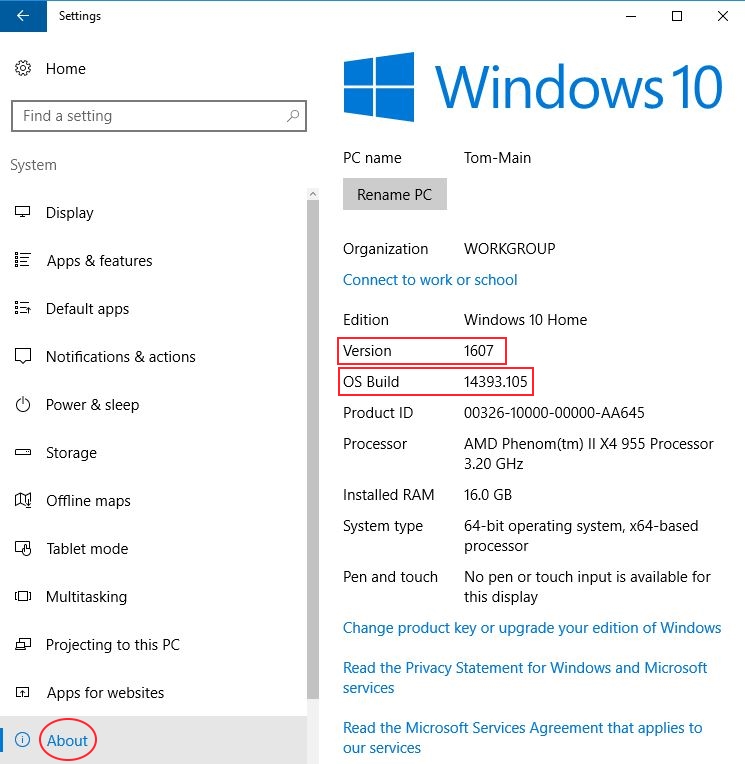Click the Apps & features list icon
The width and height of the screenshot is (745, 764).
22,260
